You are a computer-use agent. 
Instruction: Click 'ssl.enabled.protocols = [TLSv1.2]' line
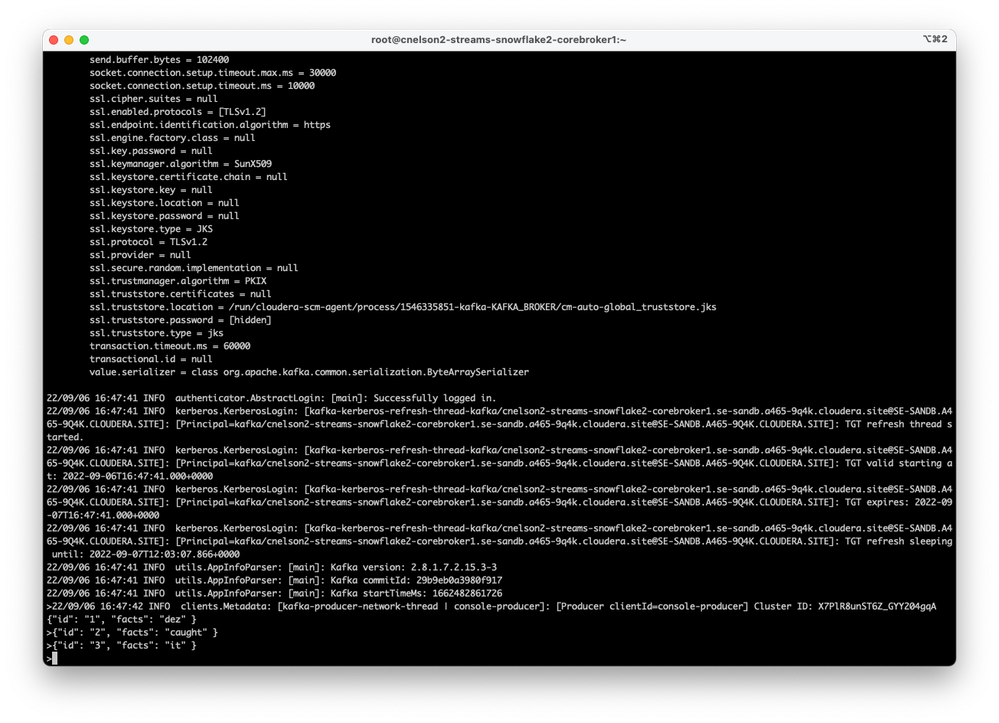pyautogui.click(x=178, y=111)
